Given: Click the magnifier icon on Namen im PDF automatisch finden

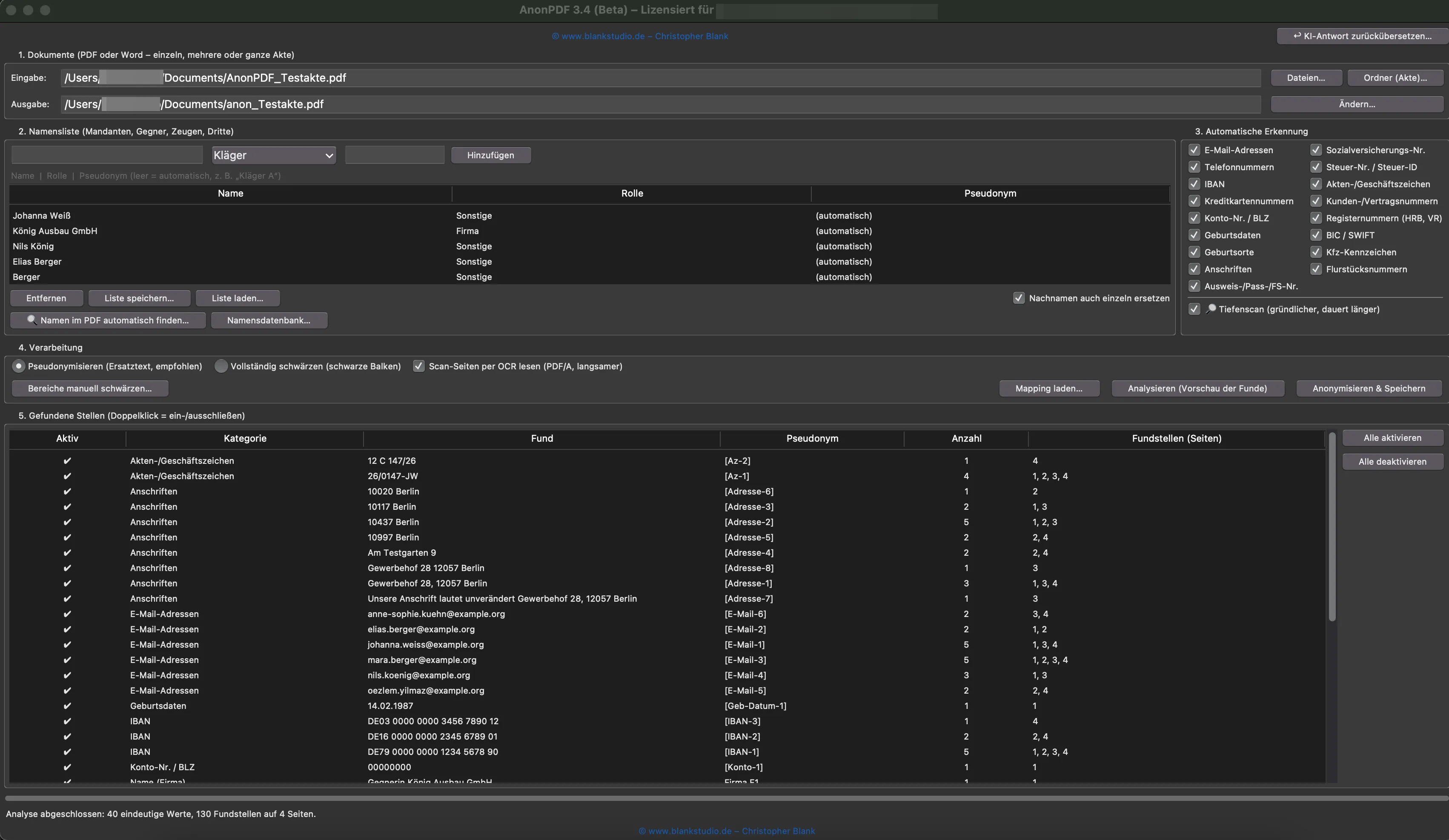Looking at the screenshot, I should (x=31, y=320).
